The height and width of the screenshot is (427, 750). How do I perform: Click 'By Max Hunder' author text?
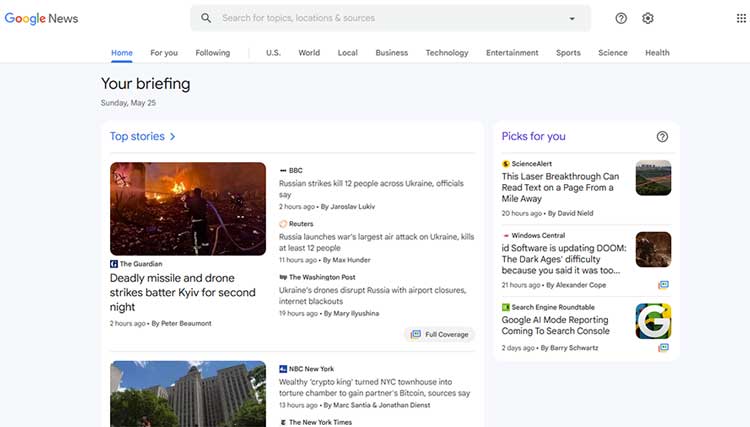[346, 260]
